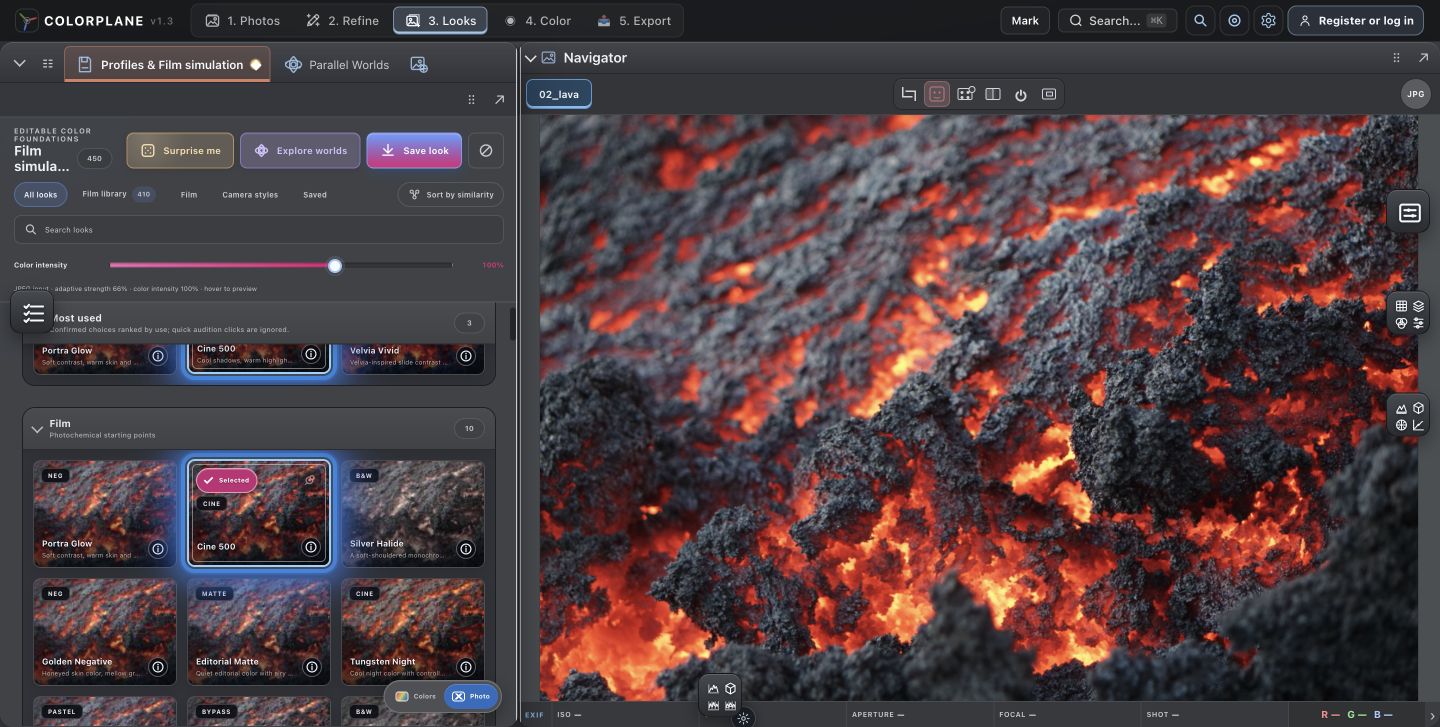
Task: Click the JPG format badge
Action: [x=1415, y=94]
